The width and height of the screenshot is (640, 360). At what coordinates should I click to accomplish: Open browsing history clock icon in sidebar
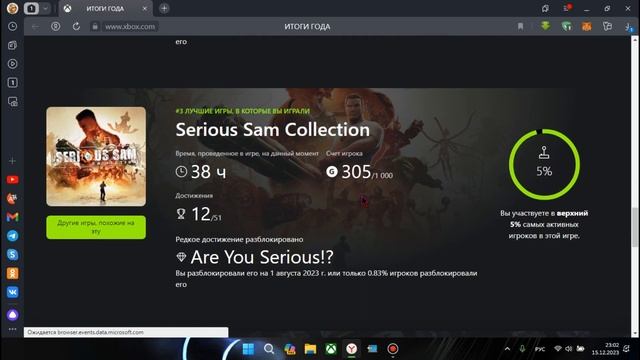point(12,27)
